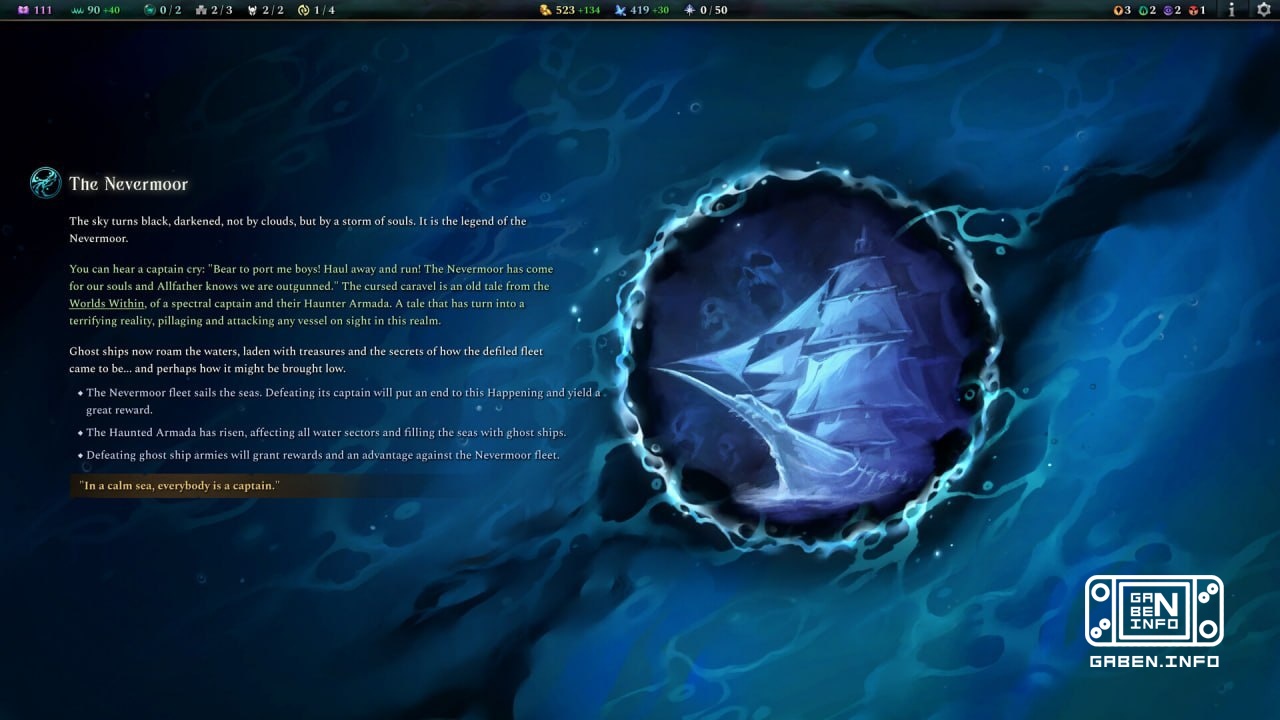Click the 'sky turns black' opening paragraph
1280x720 pixels.
point(298,230)
